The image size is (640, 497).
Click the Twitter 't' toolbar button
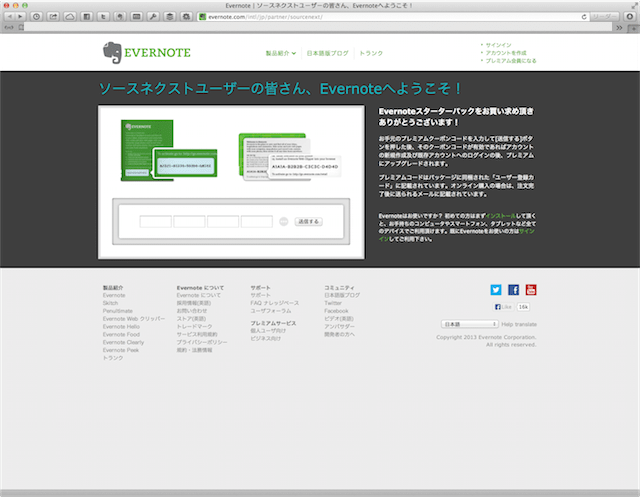point(103,17)
